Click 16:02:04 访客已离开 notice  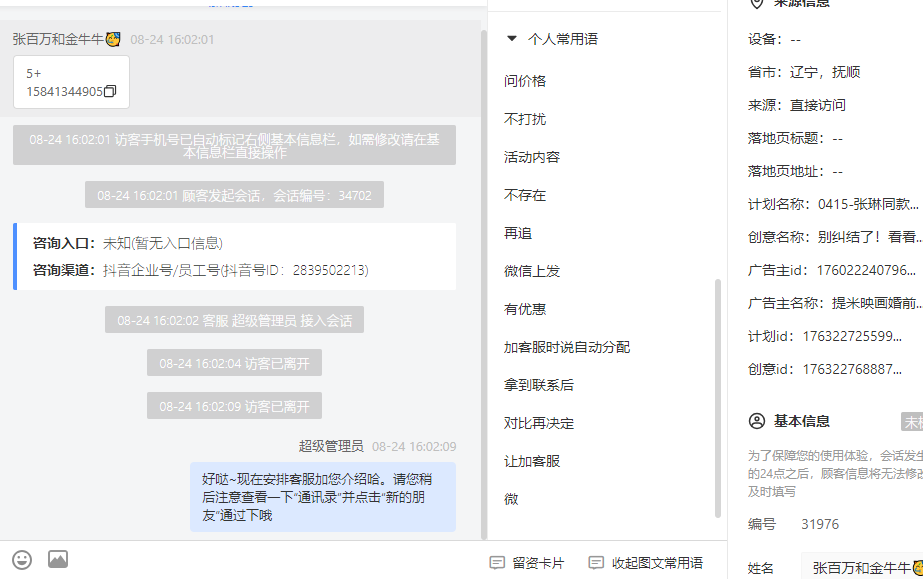234,364
